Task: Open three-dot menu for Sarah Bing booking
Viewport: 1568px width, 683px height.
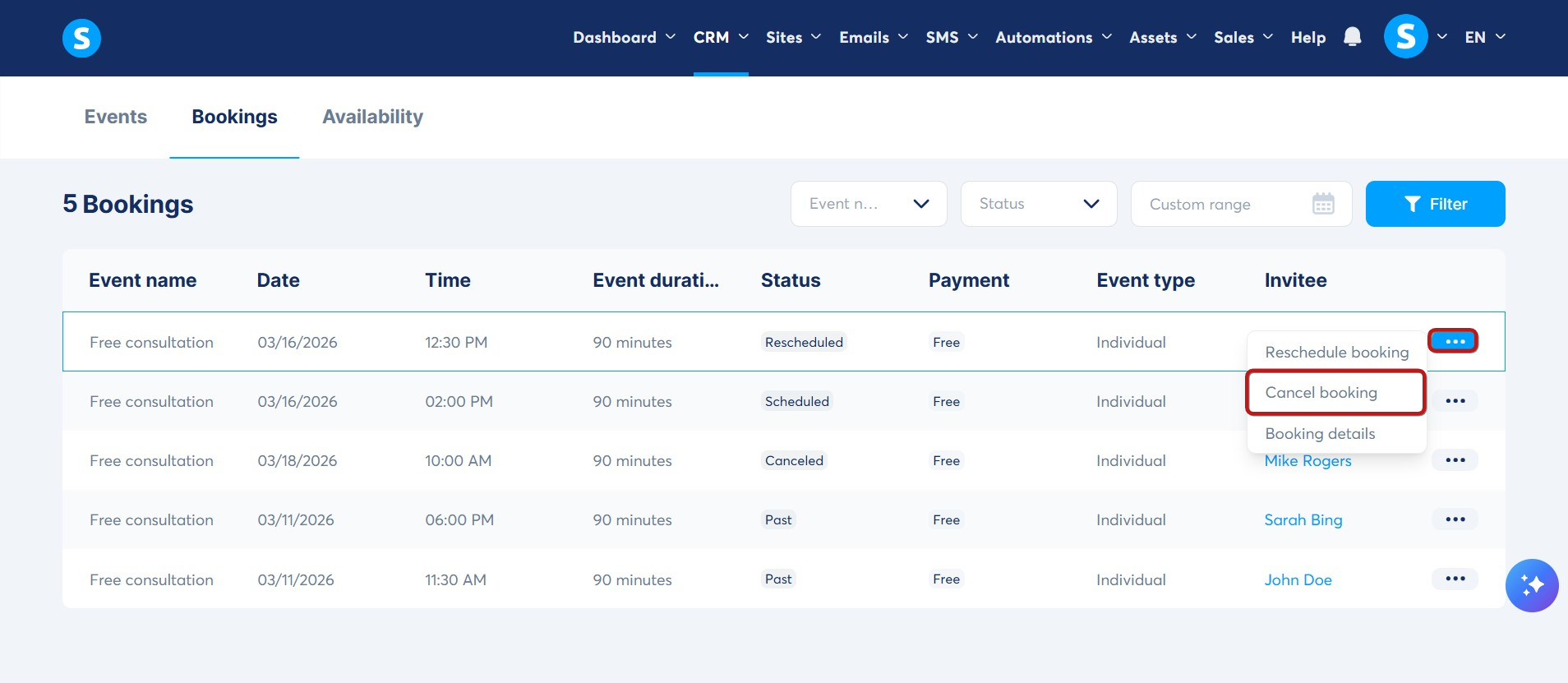Action: click(x=1455, y=519)
